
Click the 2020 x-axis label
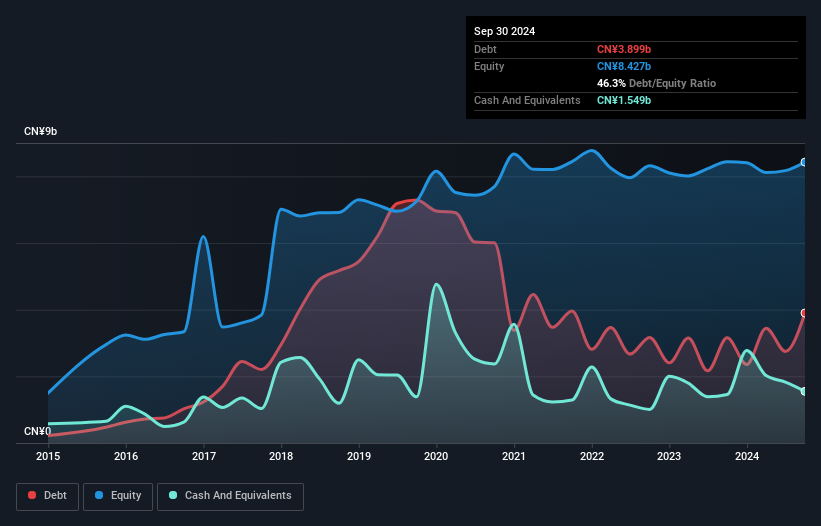point(436,456)
